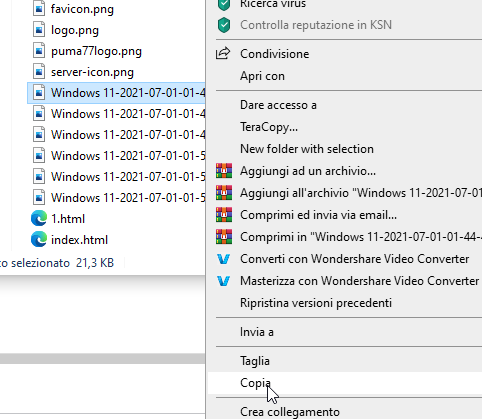Click the image file icon of favicon.png
Image resolution: width=482 pixels, height=419 pixels.
[39, 9]
